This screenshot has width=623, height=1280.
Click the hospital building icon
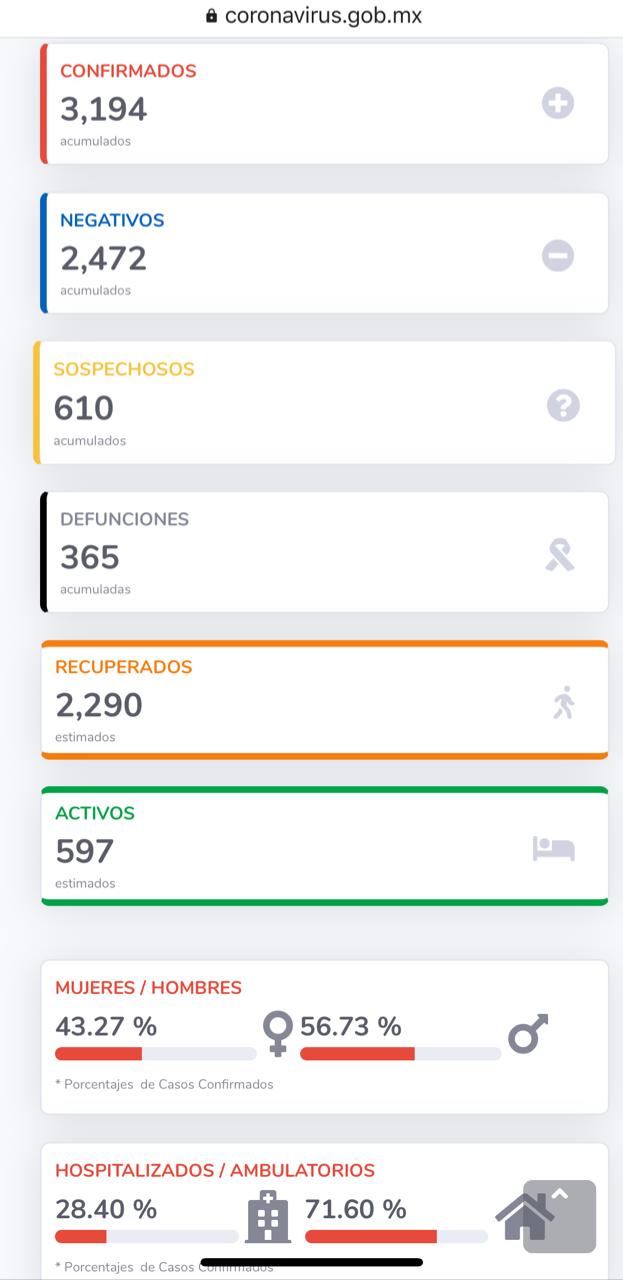point(268,1216)
